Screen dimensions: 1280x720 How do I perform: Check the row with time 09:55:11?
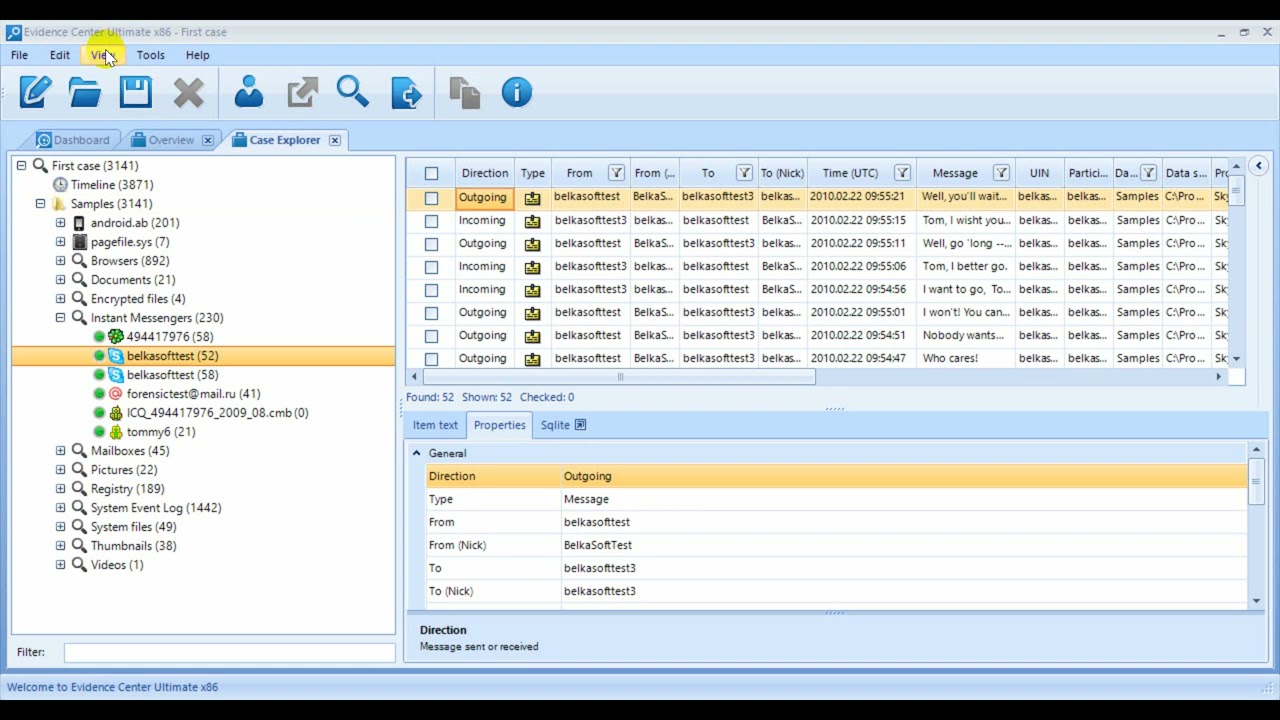pos(431,244)
